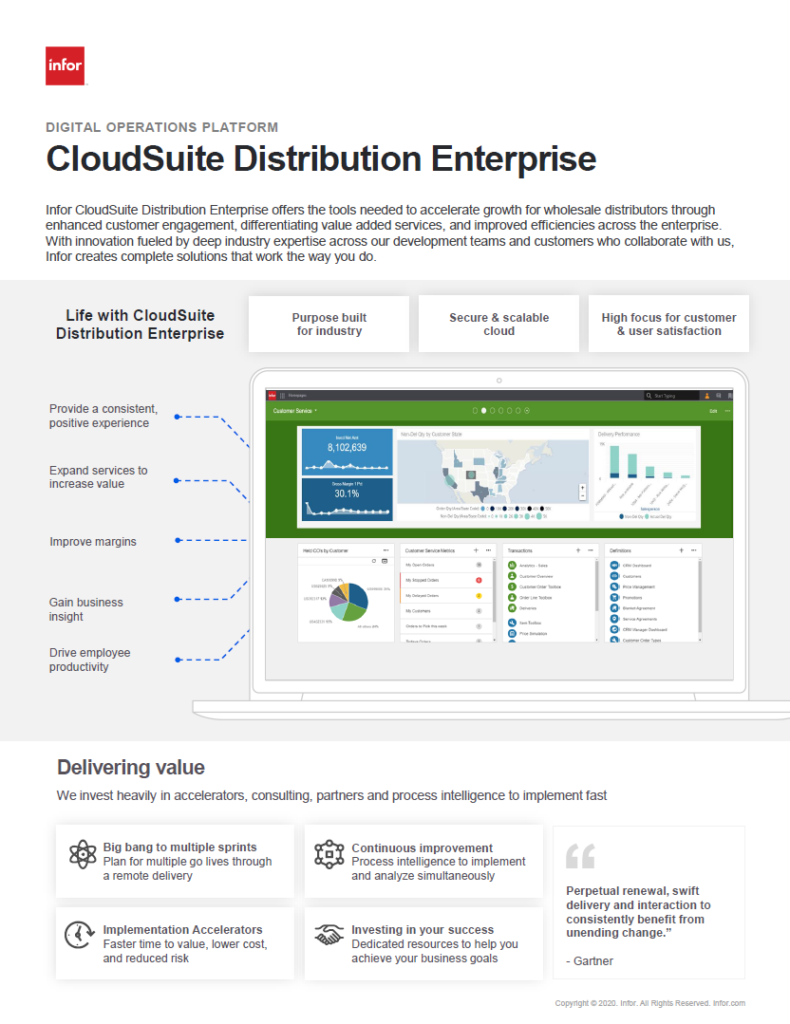Select My Delayed Orders metric row
Image resolution: width=790 pixels, height=1024 pixels.
[x=444, y=596]
